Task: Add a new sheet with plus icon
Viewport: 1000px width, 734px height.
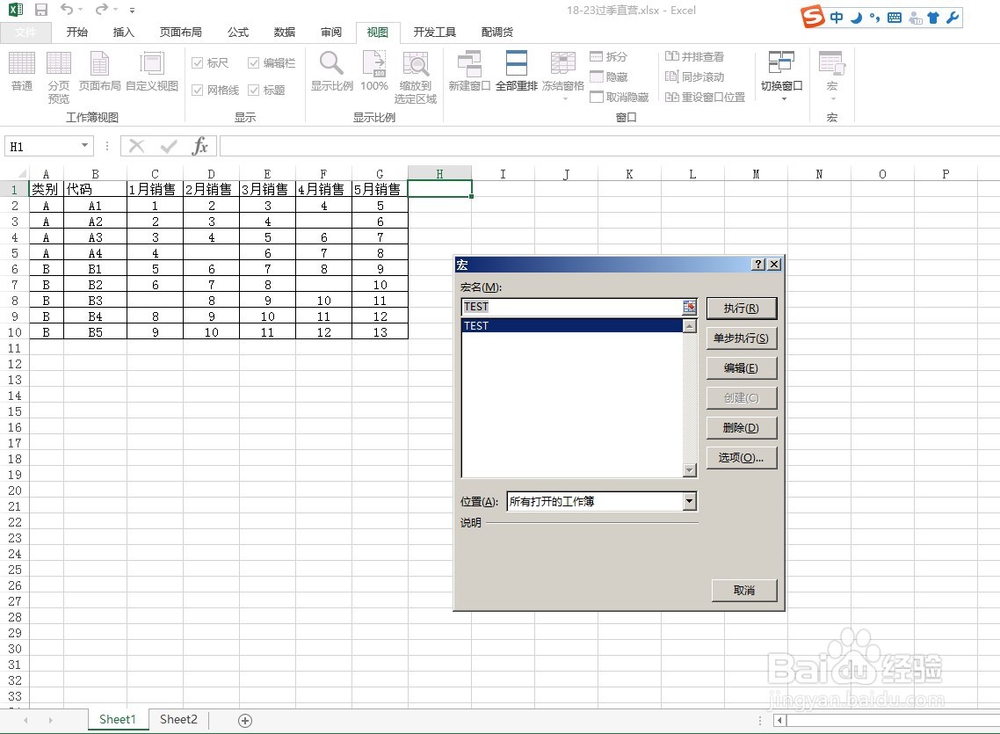Action: tap(245, 721)
